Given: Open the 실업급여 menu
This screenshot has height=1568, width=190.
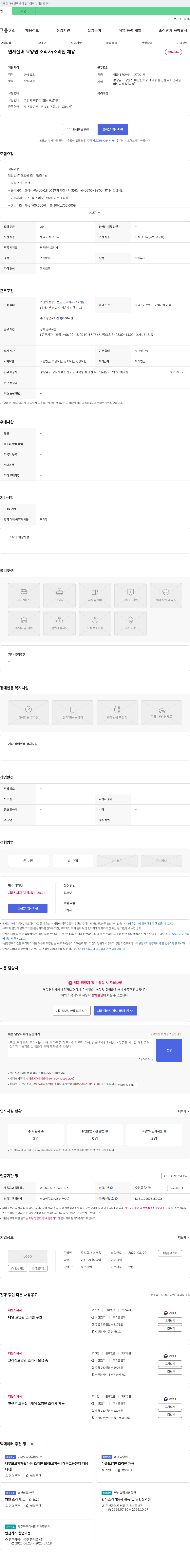Looking at the screenshot, I should click(x=94, y=30).
